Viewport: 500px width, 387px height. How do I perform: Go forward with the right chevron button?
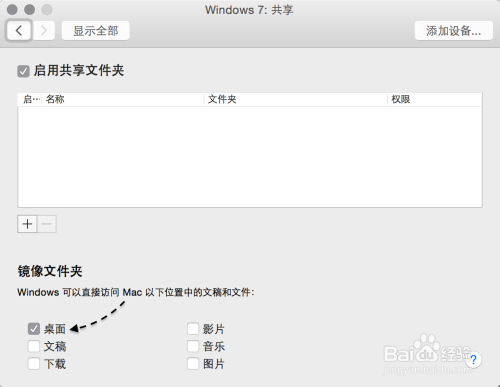[x=44, y=31]
